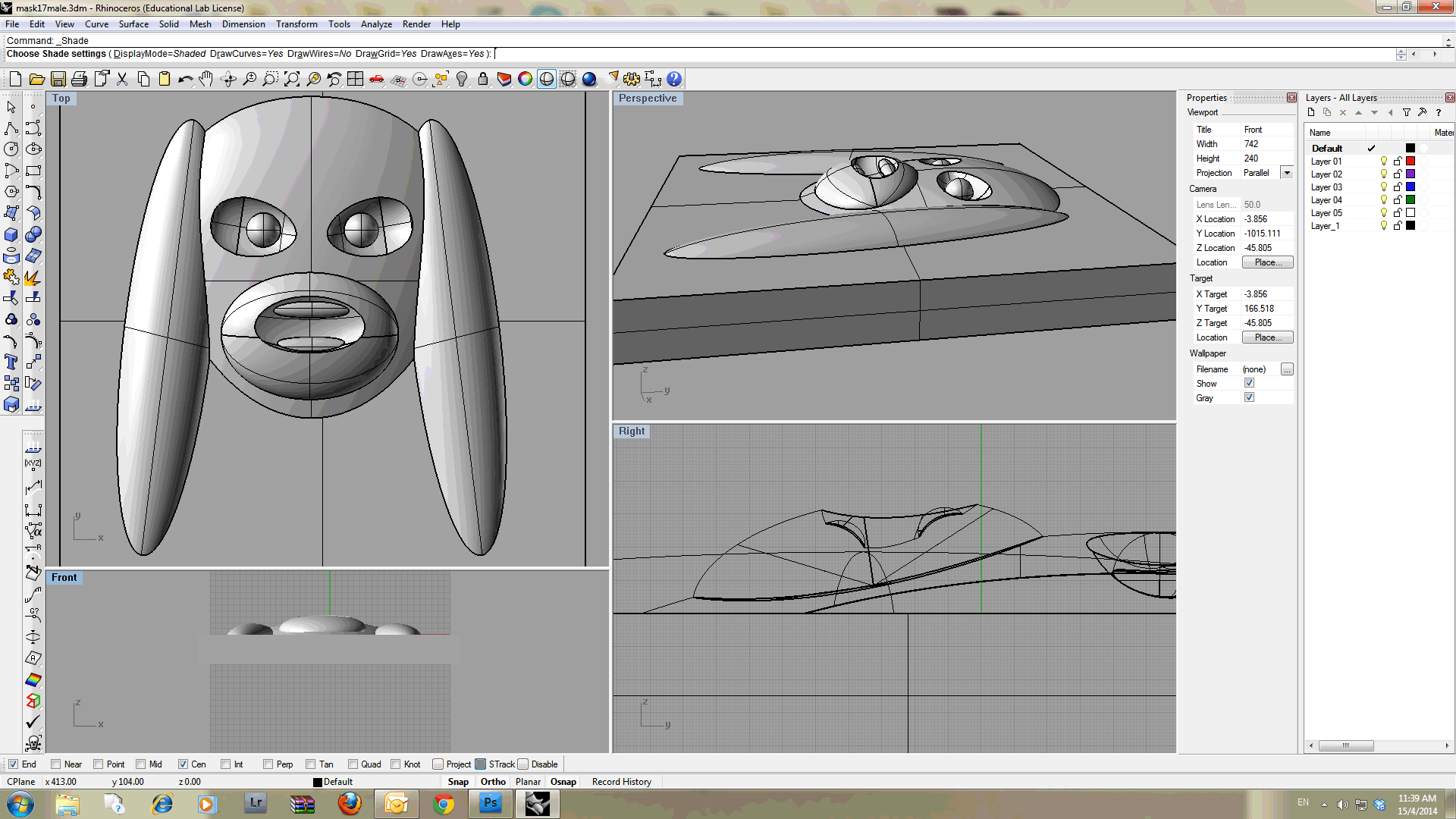Click the Place button for camera Location
Viewport: 1456px width, 819px height.
click(1267, 262)
